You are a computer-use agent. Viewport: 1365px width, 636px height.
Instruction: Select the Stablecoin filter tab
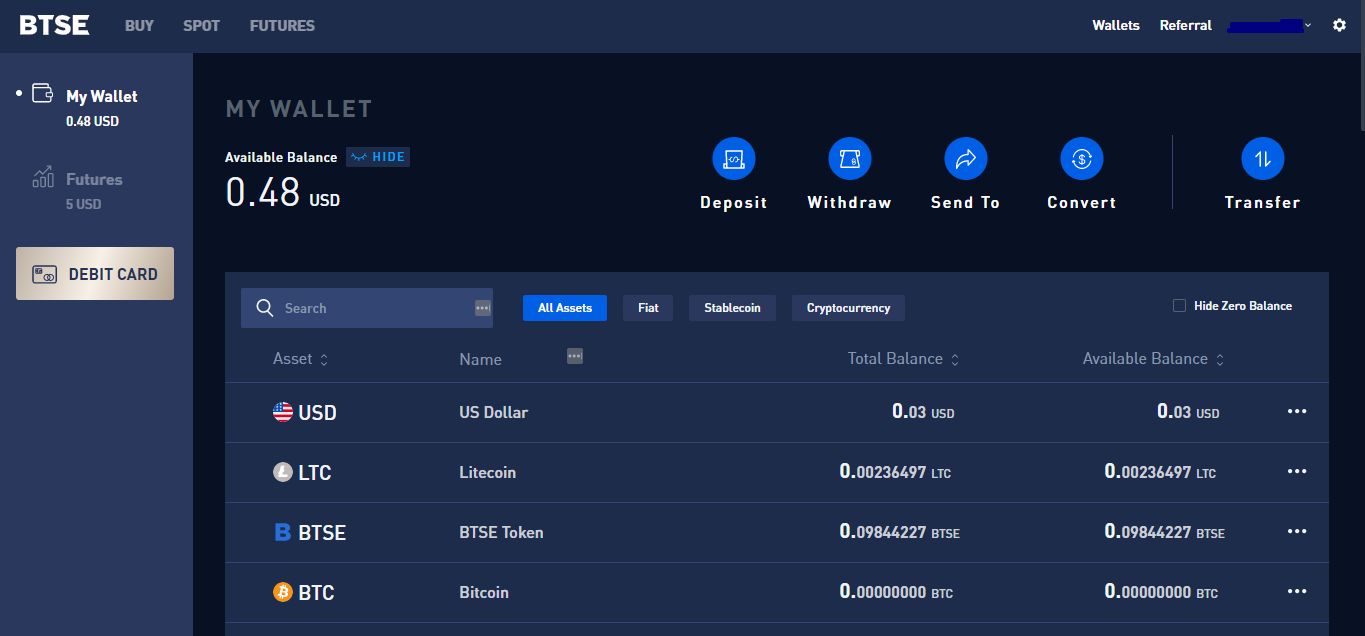[x=732, y=308]
